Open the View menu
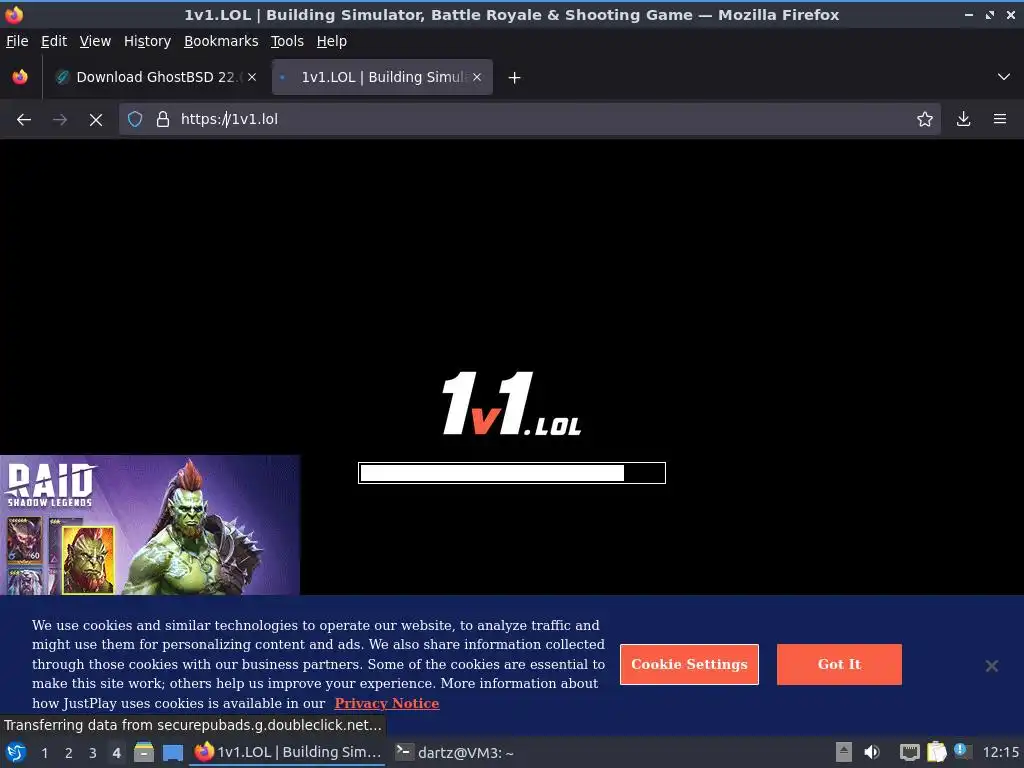Viewport: 1024px width, 768px height. pos(95,41)
